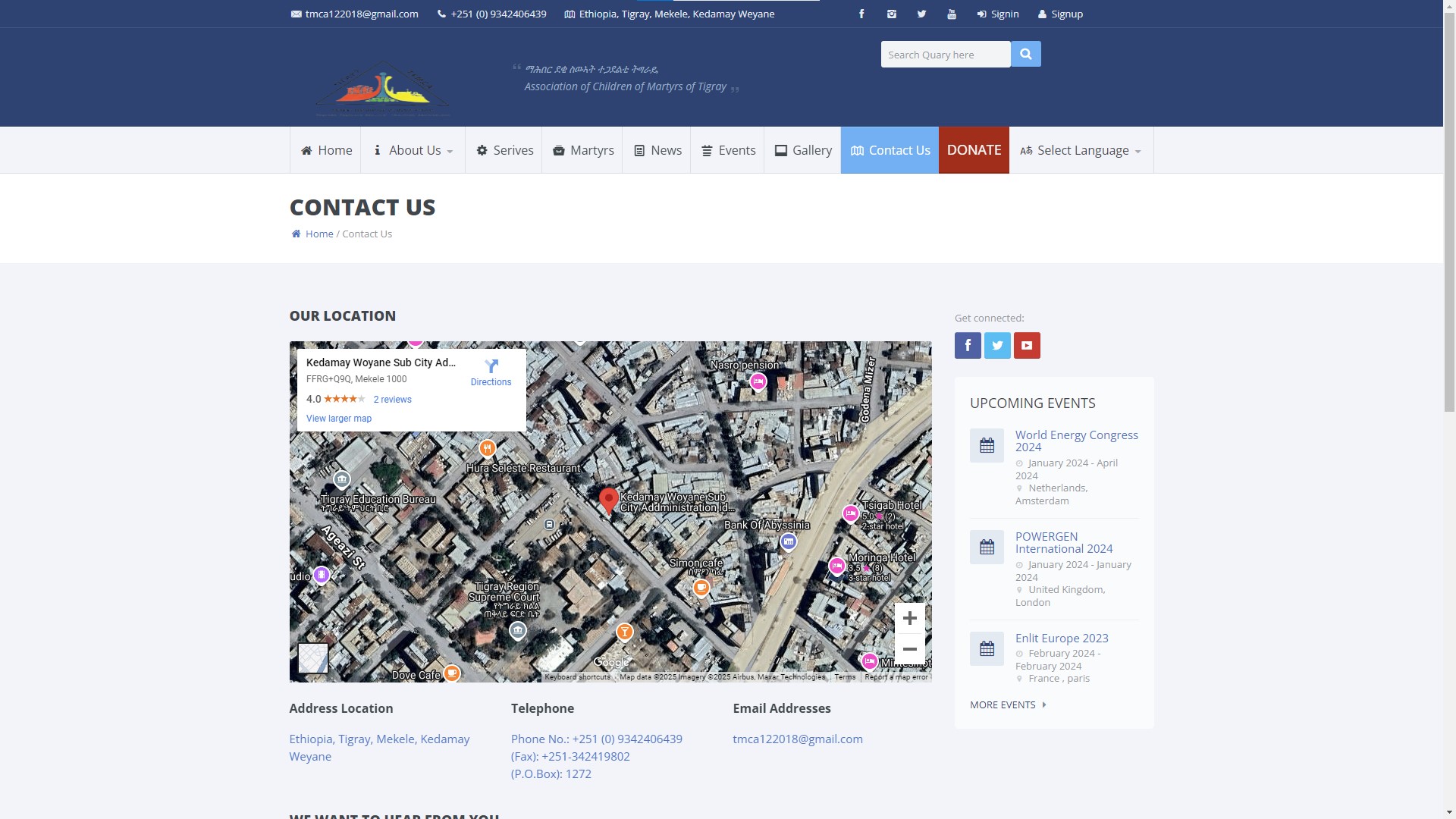Click the Facebook icon in top bar
The height and width of the screenshot is (819, 1456).
(861, 14)
